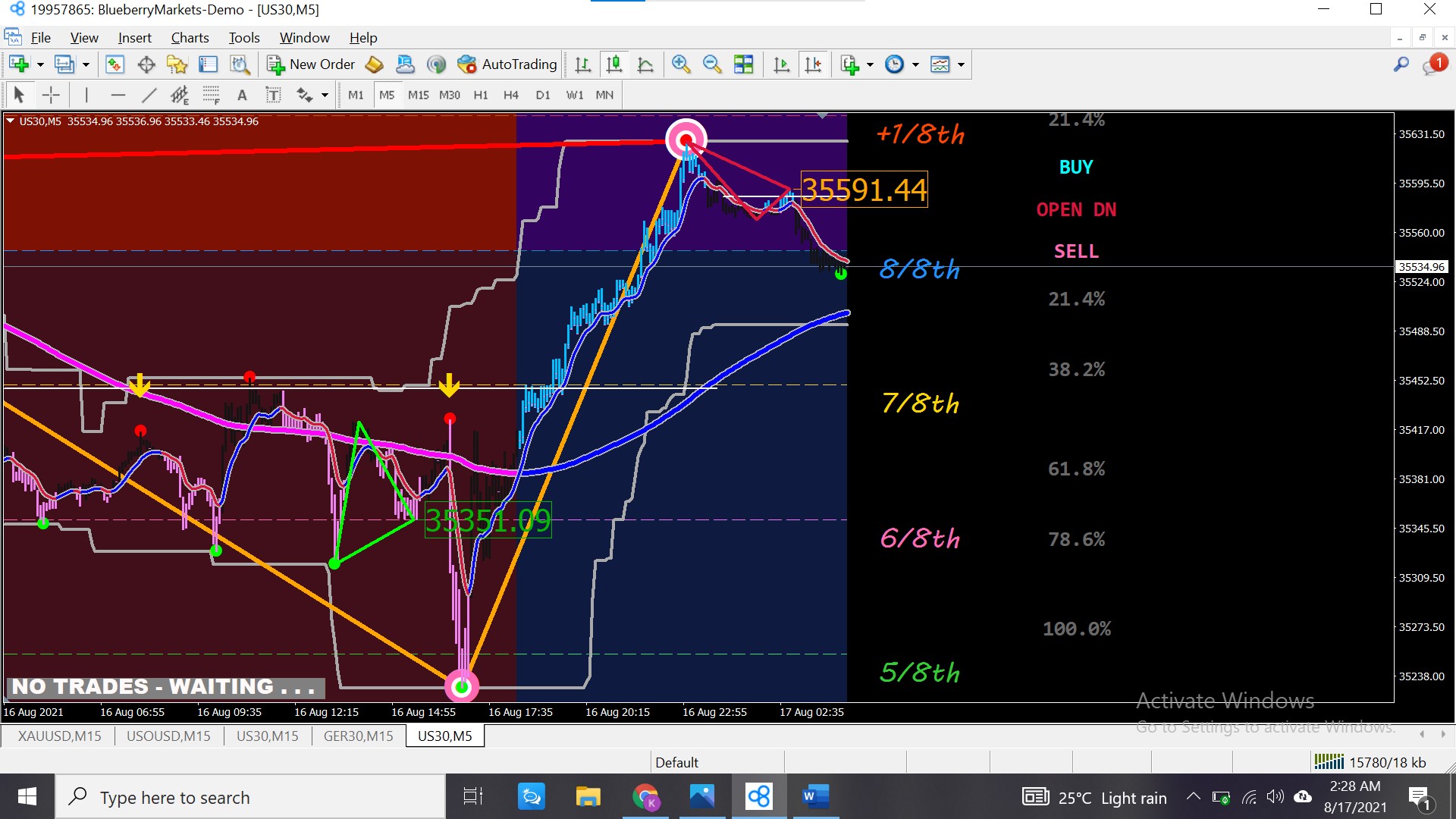Expand the Periodicity clock dropdown
The height and width of the screenshot is (819, 1456).
[915, 64]
